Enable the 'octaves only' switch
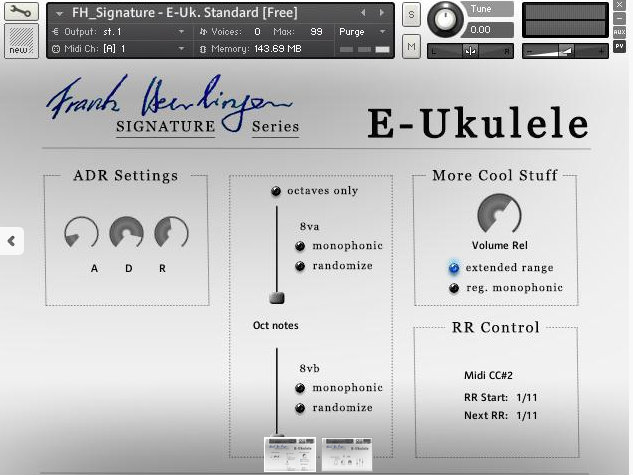 pos(276,191)
